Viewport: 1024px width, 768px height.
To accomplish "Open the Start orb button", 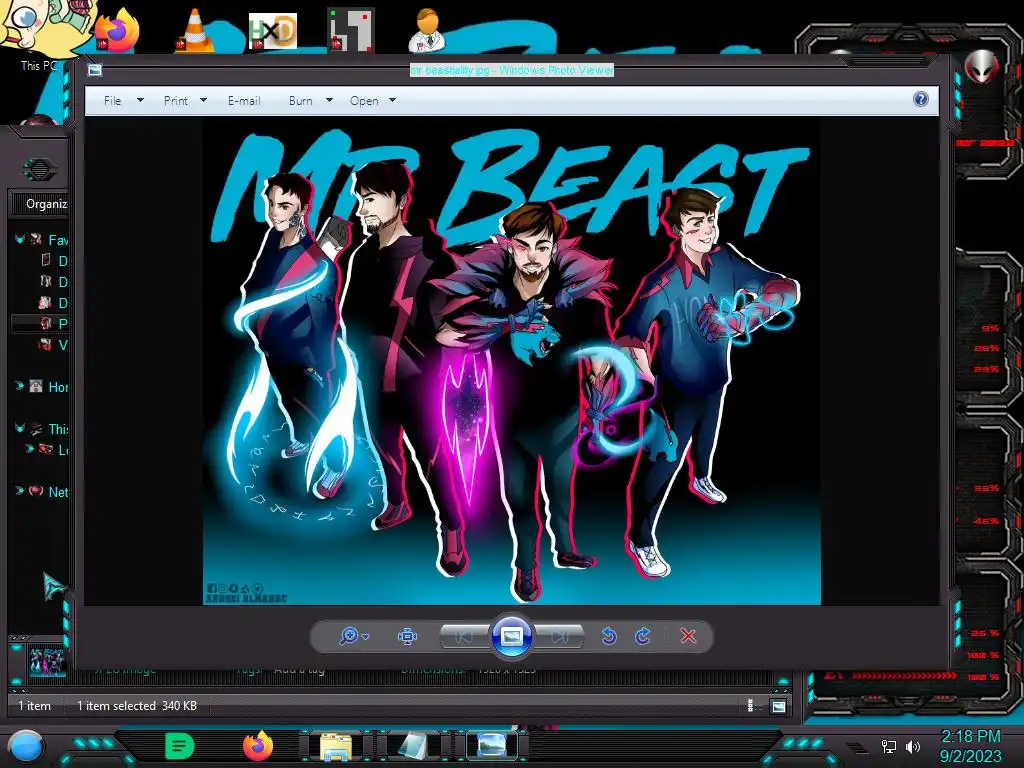I will coord(26,746).
